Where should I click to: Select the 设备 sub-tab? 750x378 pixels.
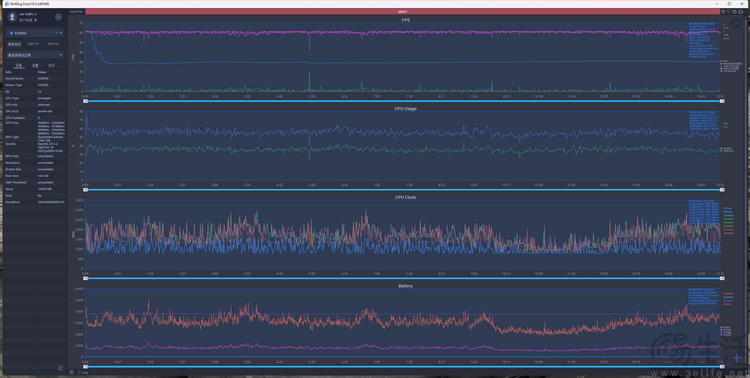click(19, 65)
